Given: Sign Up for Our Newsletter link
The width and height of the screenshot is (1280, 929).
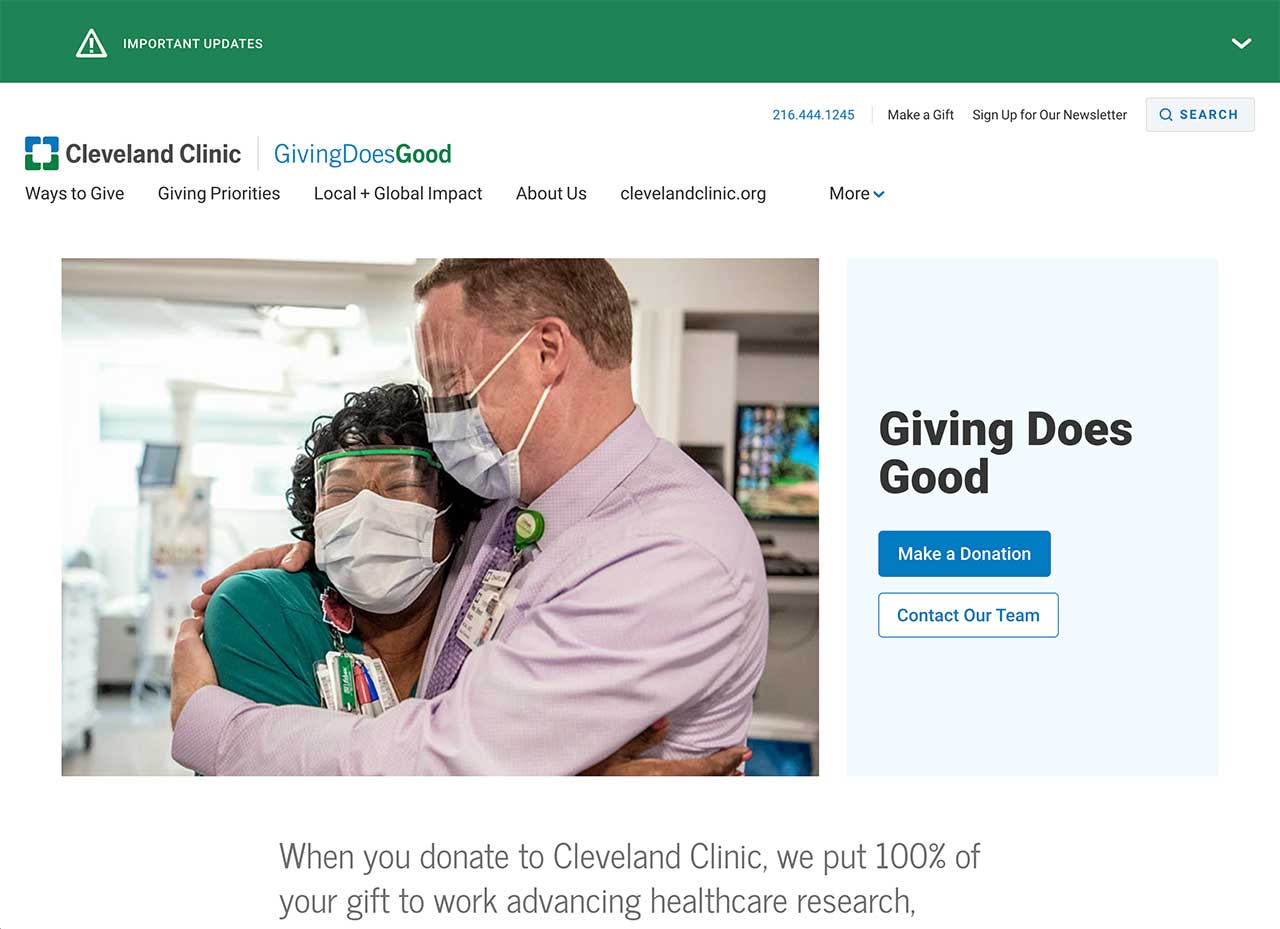Looking at the screenshot, I should (1050, 115).
